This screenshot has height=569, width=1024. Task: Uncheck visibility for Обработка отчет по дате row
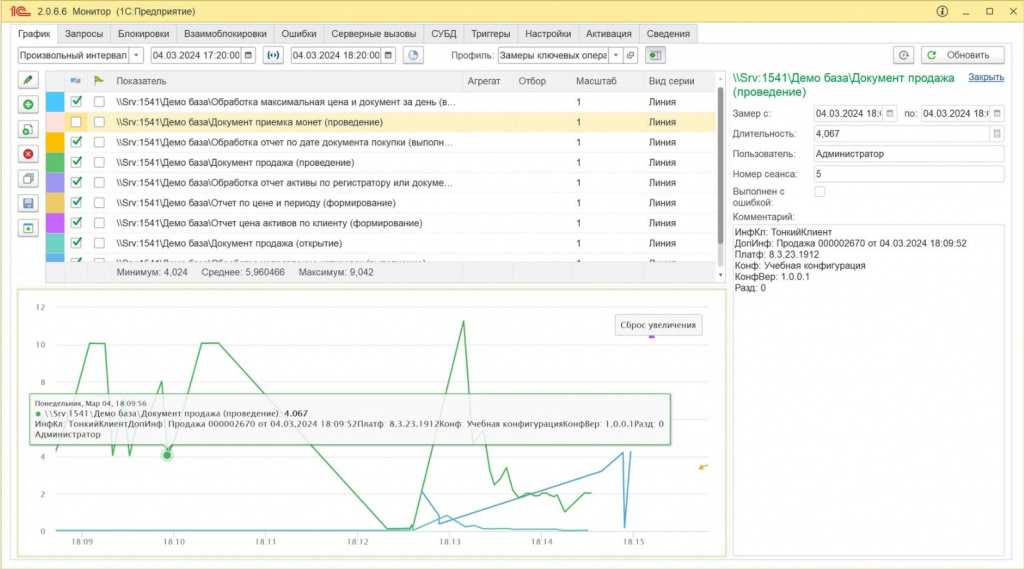coord(76,142)
